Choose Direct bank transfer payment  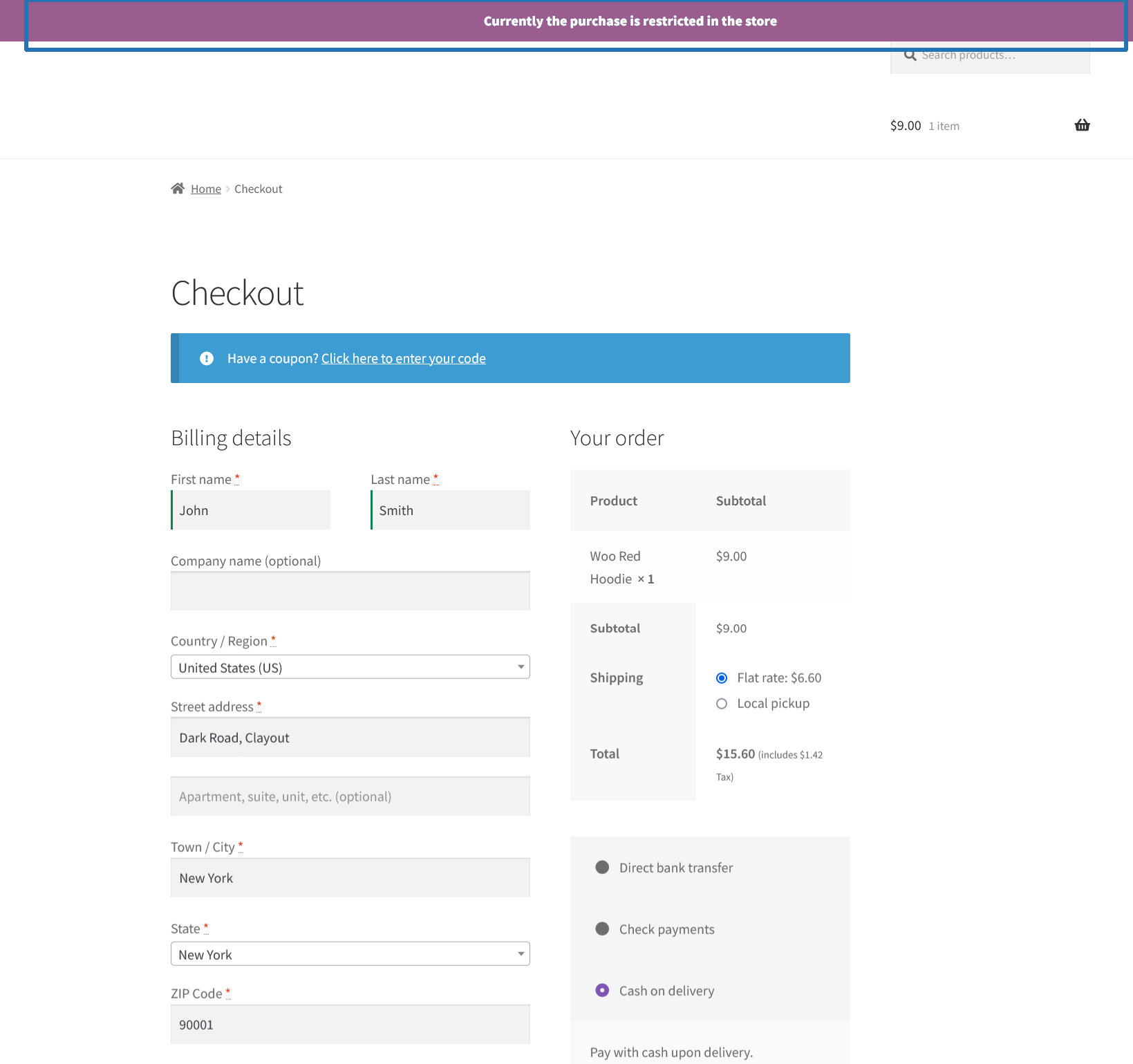click(x=602, y=867)
